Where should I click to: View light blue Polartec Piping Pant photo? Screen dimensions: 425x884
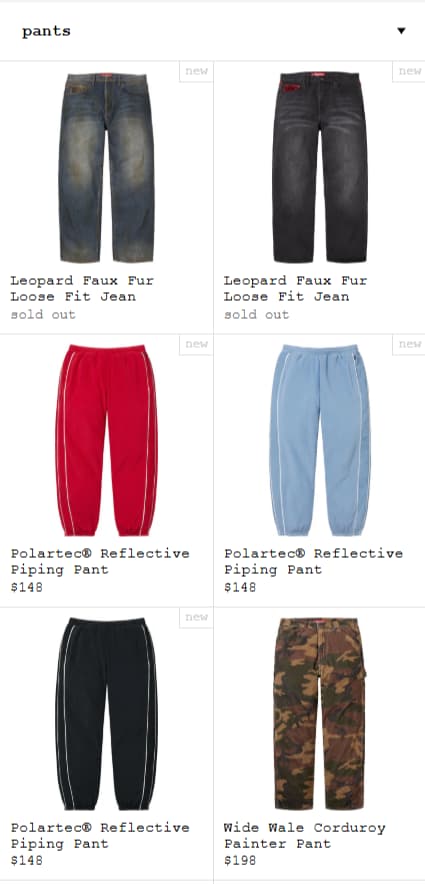point(320,440)
